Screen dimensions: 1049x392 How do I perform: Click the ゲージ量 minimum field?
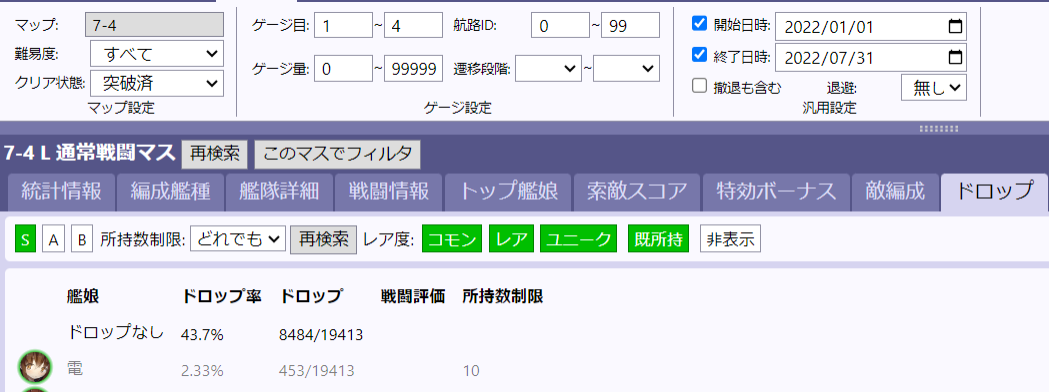343,68
